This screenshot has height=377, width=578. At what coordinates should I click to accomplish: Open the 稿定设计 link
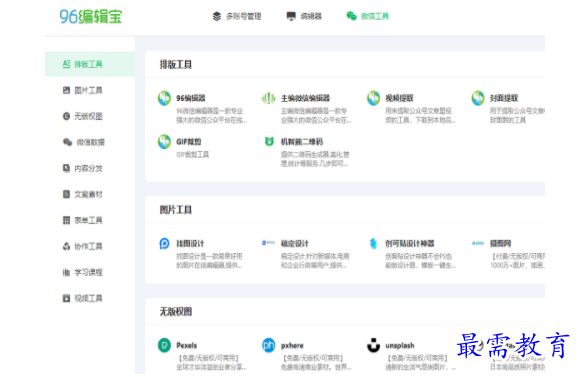click(295, 244)
